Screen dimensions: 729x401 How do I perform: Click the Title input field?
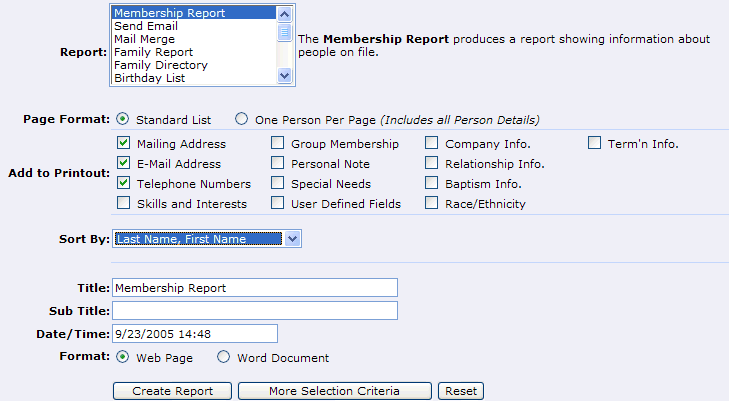(x=255, y=288)
